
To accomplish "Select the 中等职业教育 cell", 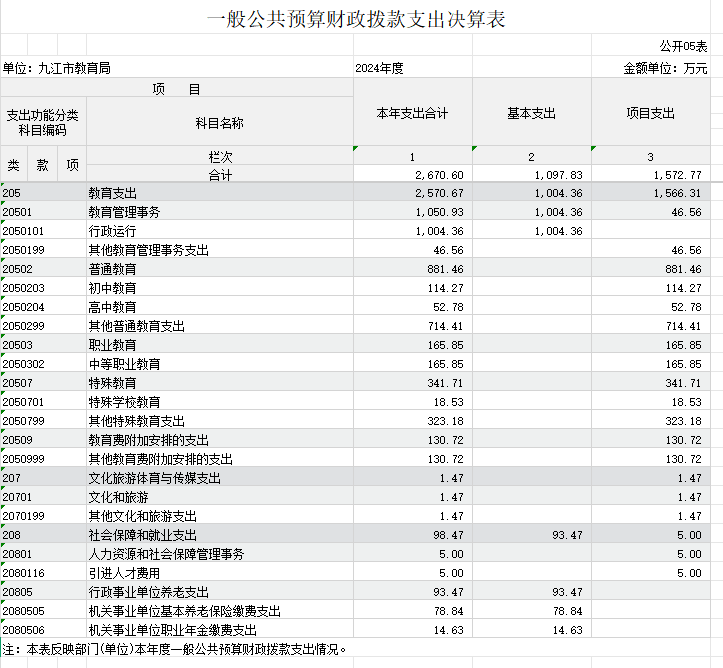I will (124, 364).
